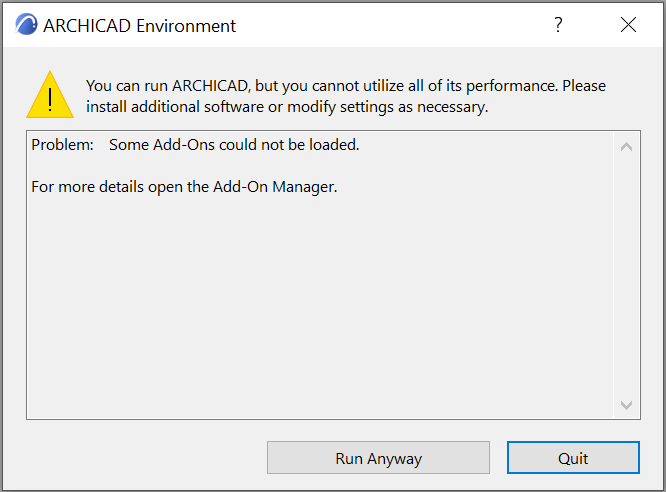
Task: Quit the ARCHICAD startup
Action: (573, 459)
